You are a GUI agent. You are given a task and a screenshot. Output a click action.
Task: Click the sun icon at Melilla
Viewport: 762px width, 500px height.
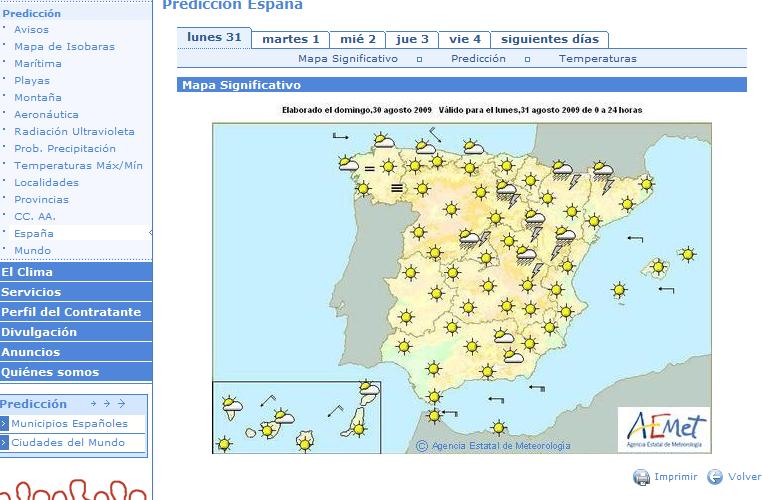498,428
